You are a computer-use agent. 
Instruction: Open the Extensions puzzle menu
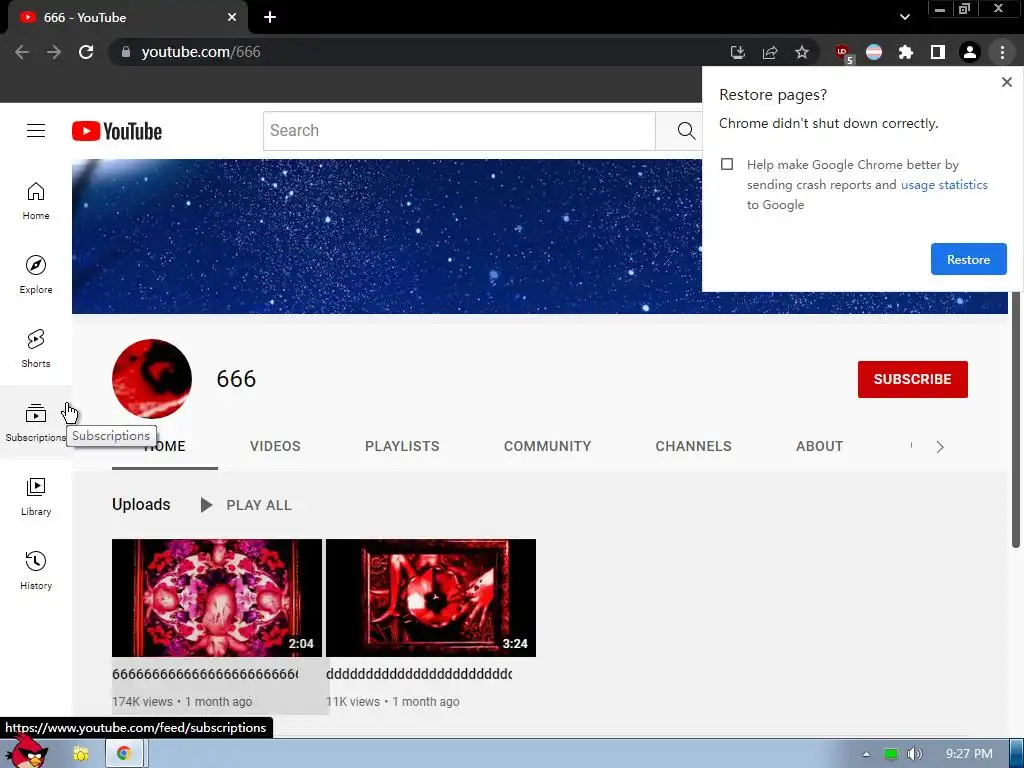[x=906, y=52]
